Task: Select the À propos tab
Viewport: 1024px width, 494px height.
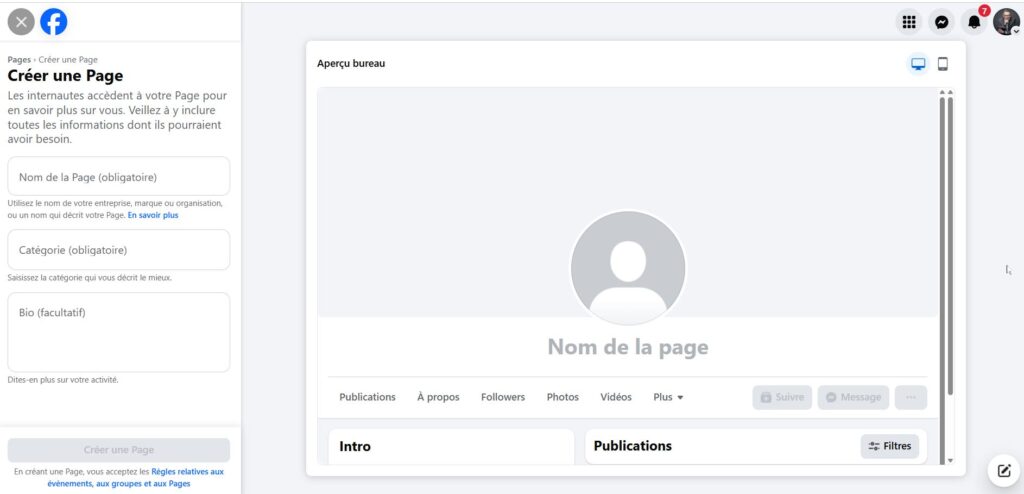Action: click(438, 397)
